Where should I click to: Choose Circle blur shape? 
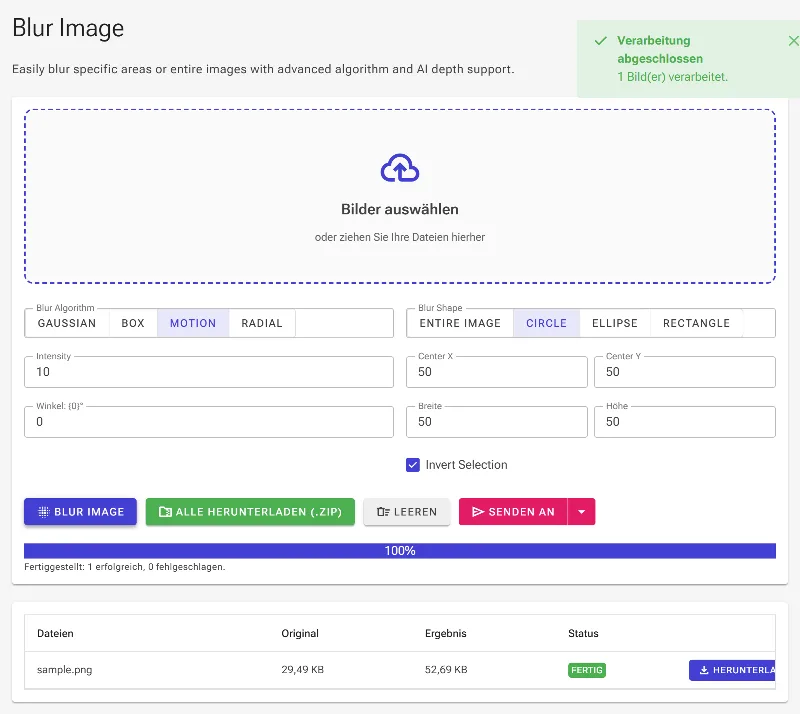(546, 323)
